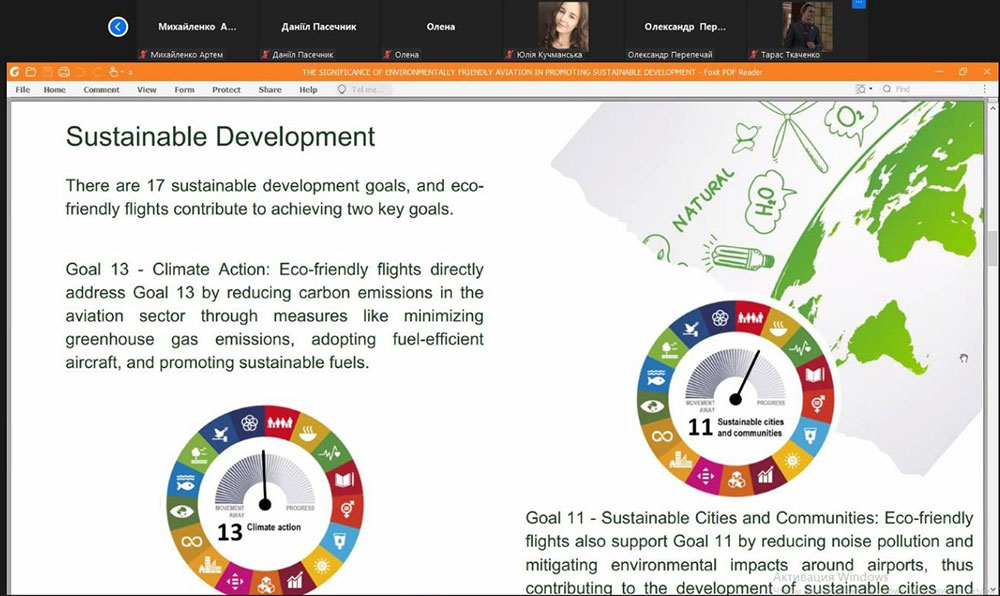Screen dimensions: 1000x596
Task: Click the blue back arrow in the participant strip
Action: (x=118, y=27)
